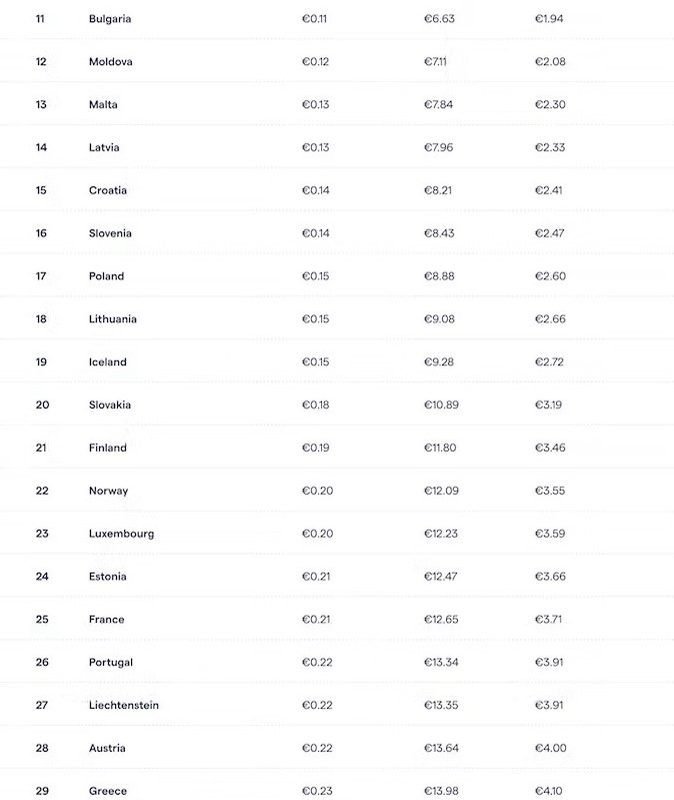The height and width of the screenshot is (800, 674).
Task: Select the €10.89 value for Slovakia
Action: tap(440, 405)
